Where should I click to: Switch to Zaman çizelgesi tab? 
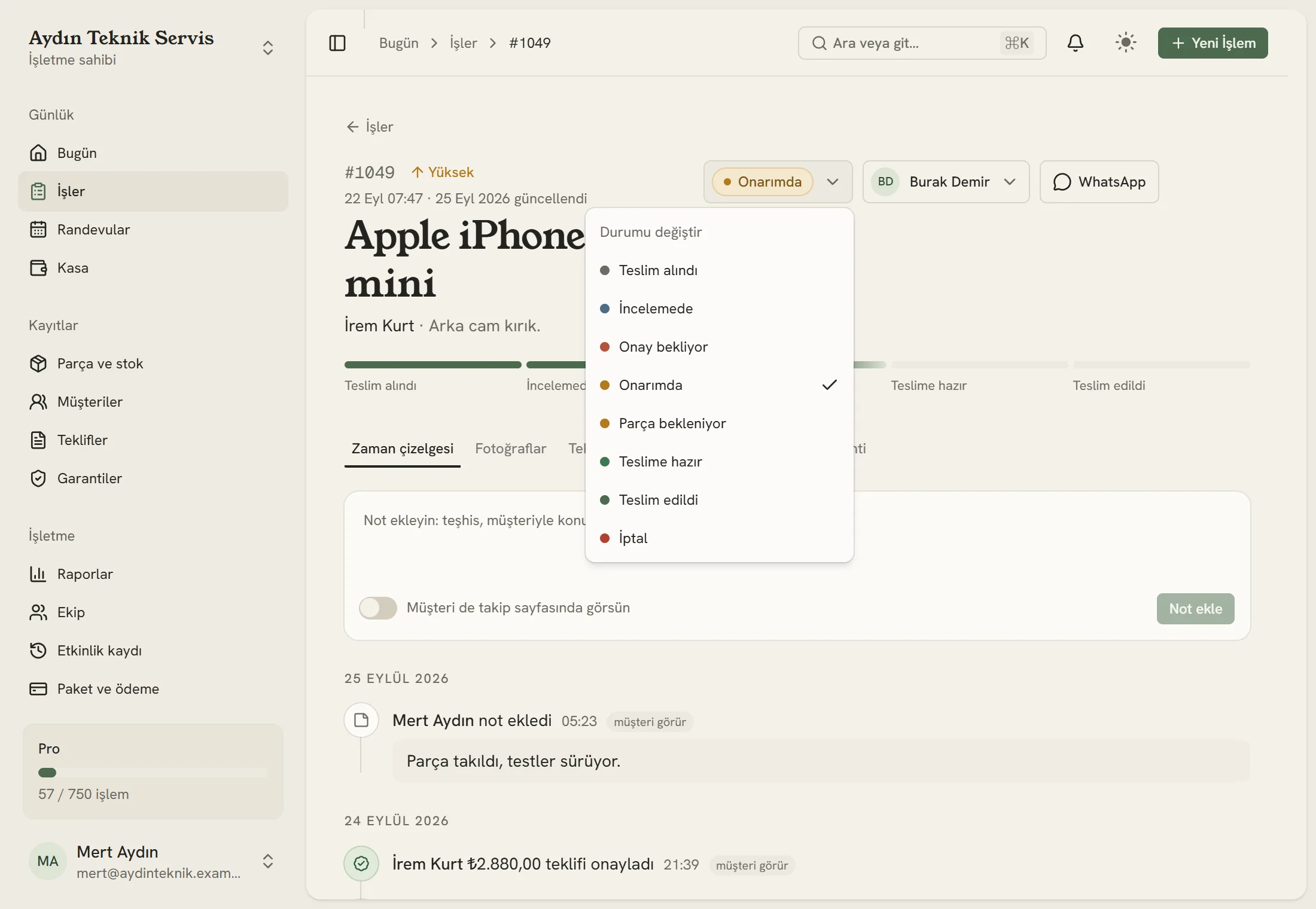click(x=403, y=449)
